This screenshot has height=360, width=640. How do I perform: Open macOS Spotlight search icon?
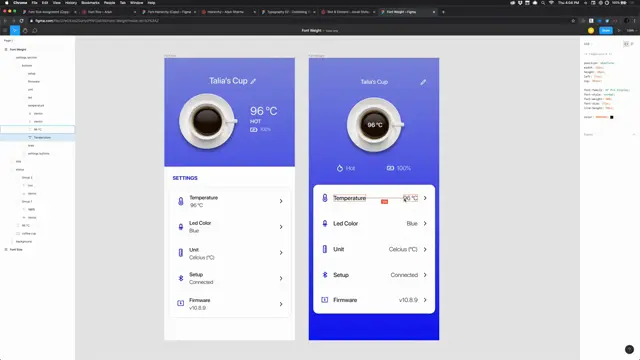[543, 2]
